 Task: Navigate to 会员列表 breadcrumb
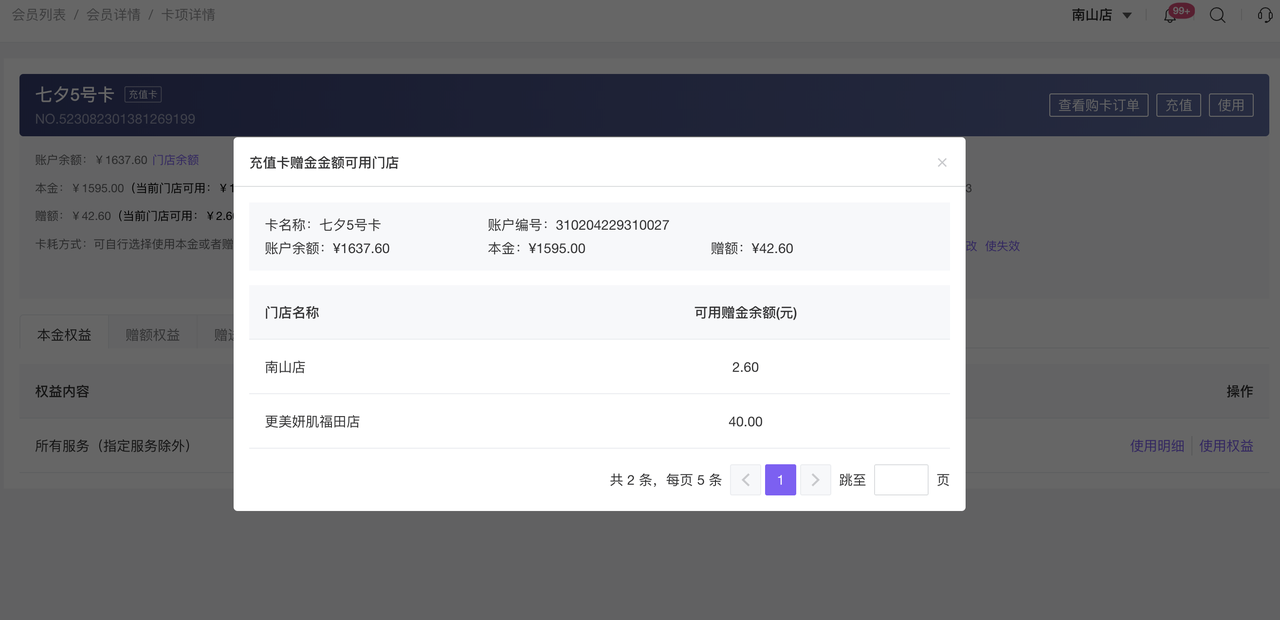point(39,15)
